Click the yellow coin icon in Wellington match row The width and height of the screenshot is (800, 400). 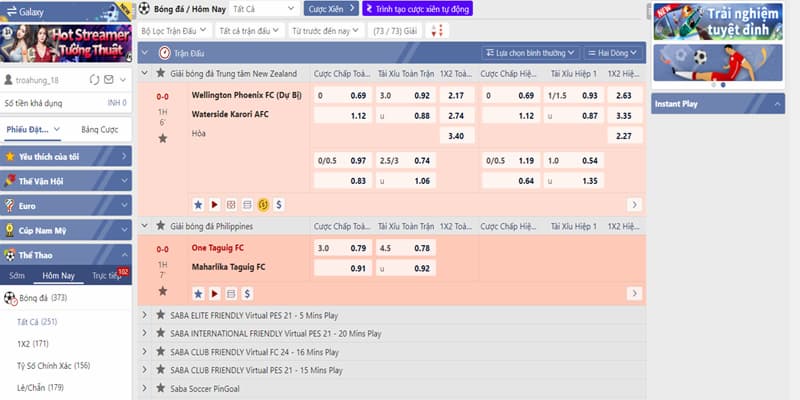tap(263, 205)
